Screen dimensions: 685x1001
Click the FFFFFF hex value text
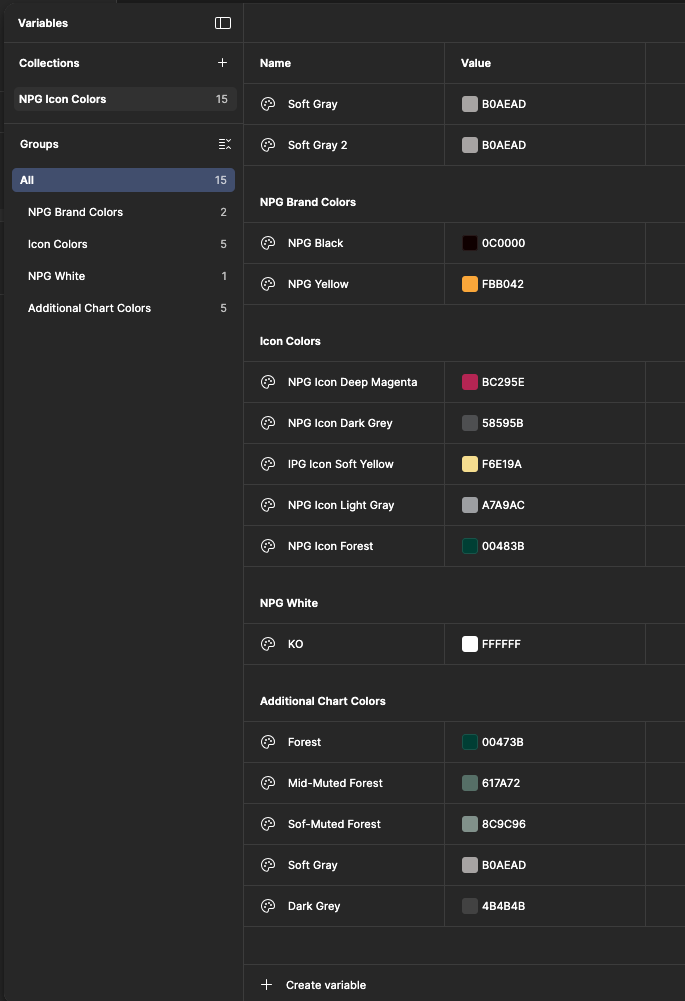click(x=501, y=644)
